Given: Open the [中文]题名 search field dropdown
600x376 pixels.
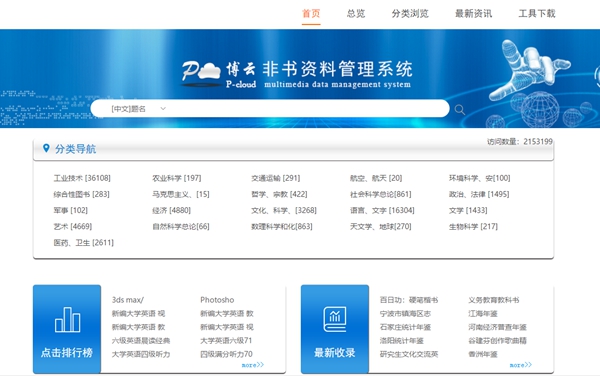Looking at the screenshot, I should coord(138,109).
